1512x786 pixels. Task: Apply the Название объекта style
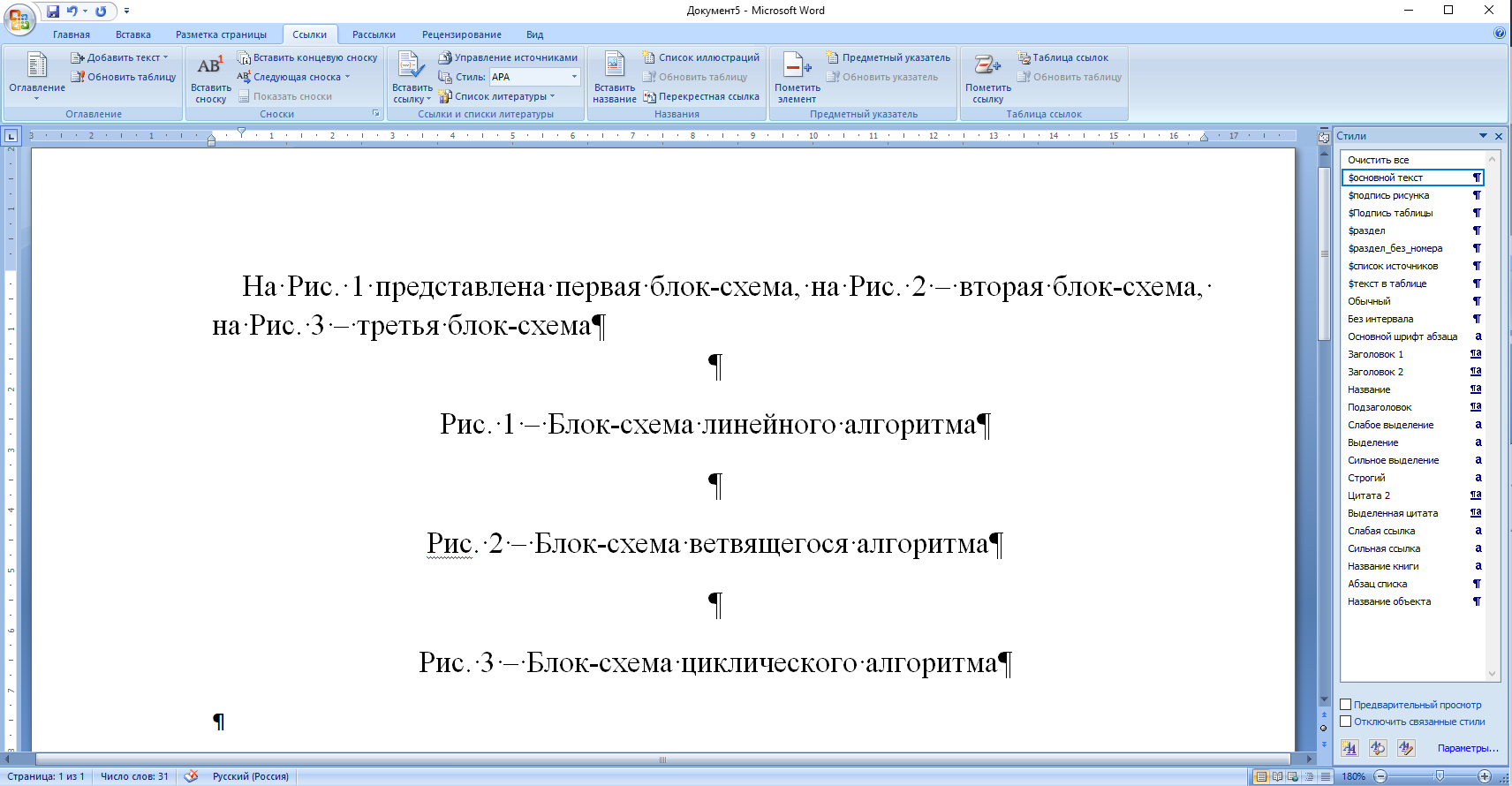1413,601
